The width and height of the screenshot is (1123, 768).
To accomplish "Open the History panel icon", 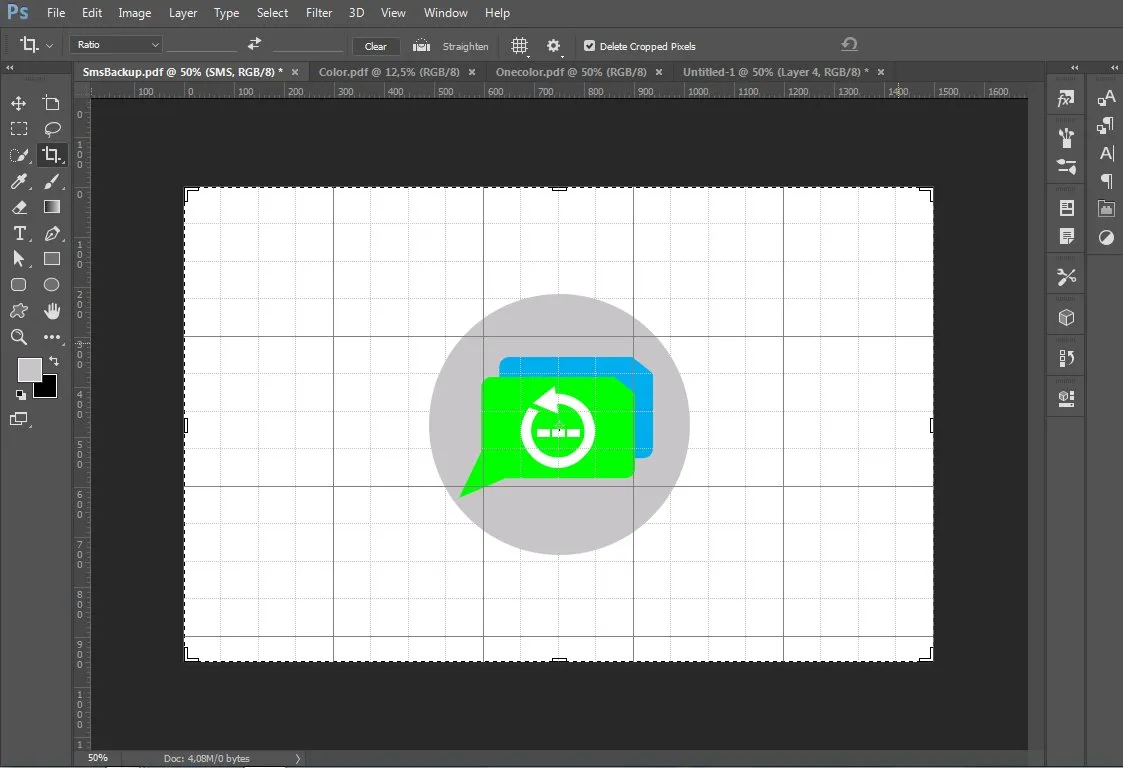I will point(1066,358).
